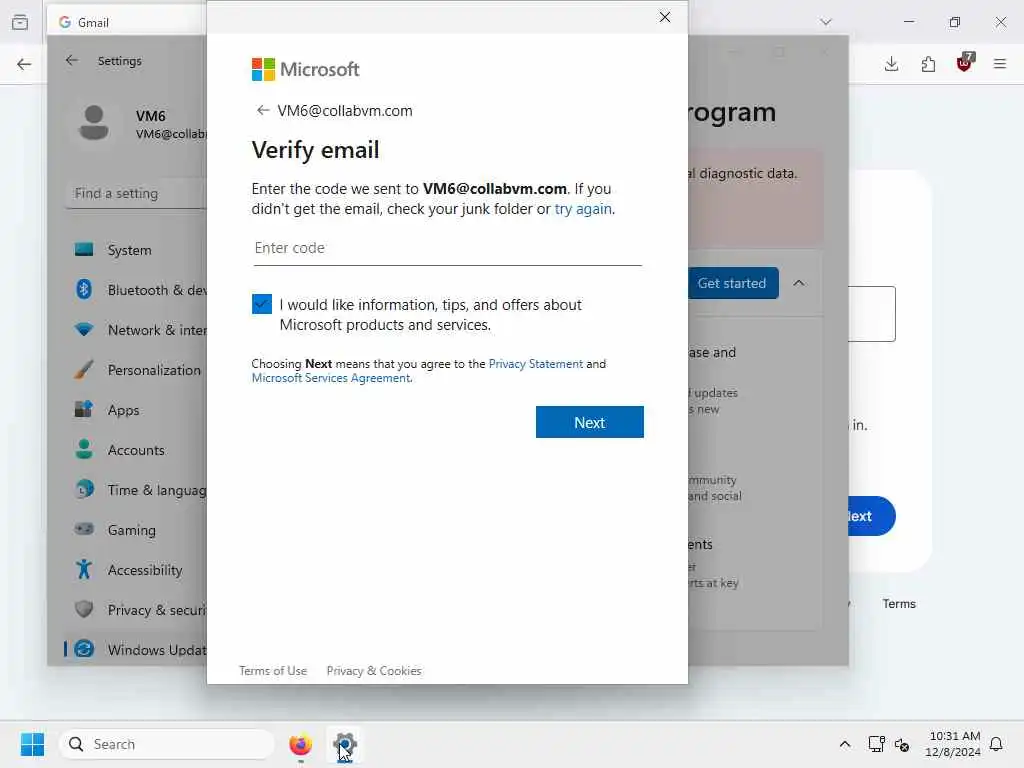Screen dimensions: 1024x768
Task: Click the Find a setting search box
Action: coord(136,194)
